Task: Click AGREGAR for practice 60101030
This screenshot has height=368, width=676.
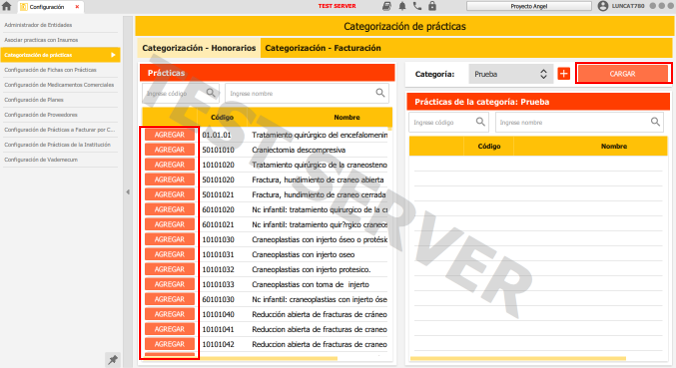Action: click(169, 299)
